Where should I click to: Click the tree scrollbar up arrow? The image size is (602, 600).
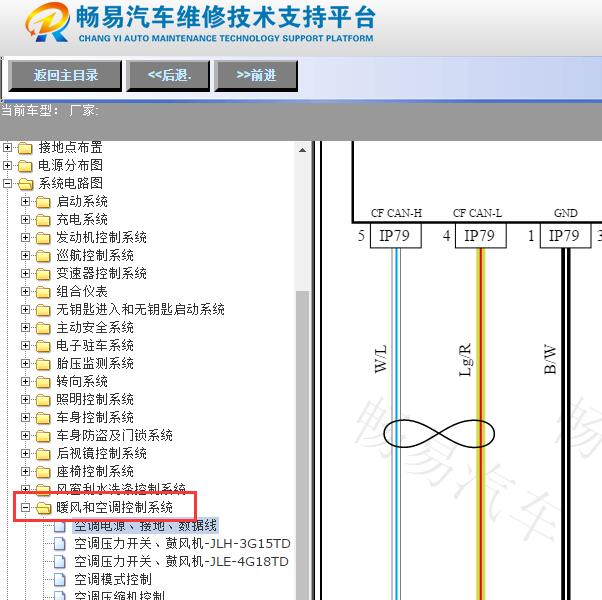[x=303, y=150]
